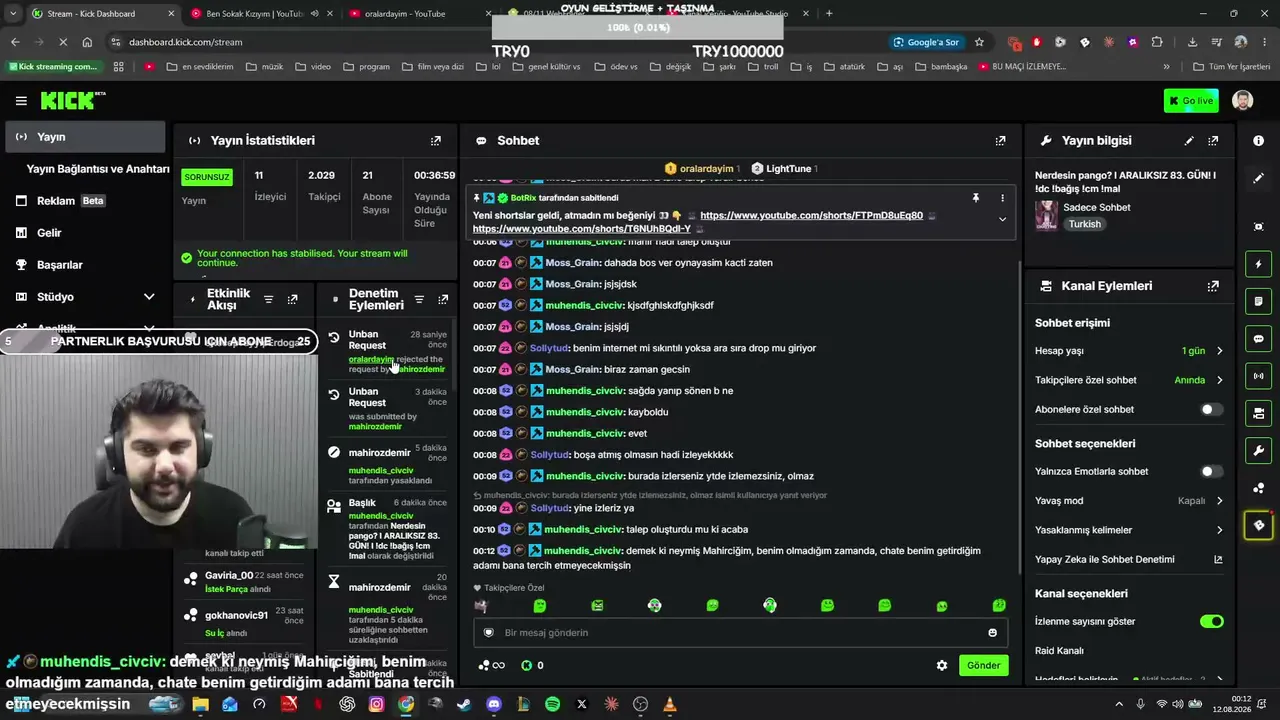Pop out the Yayın İstatistikleri panel

click(436, 141)
